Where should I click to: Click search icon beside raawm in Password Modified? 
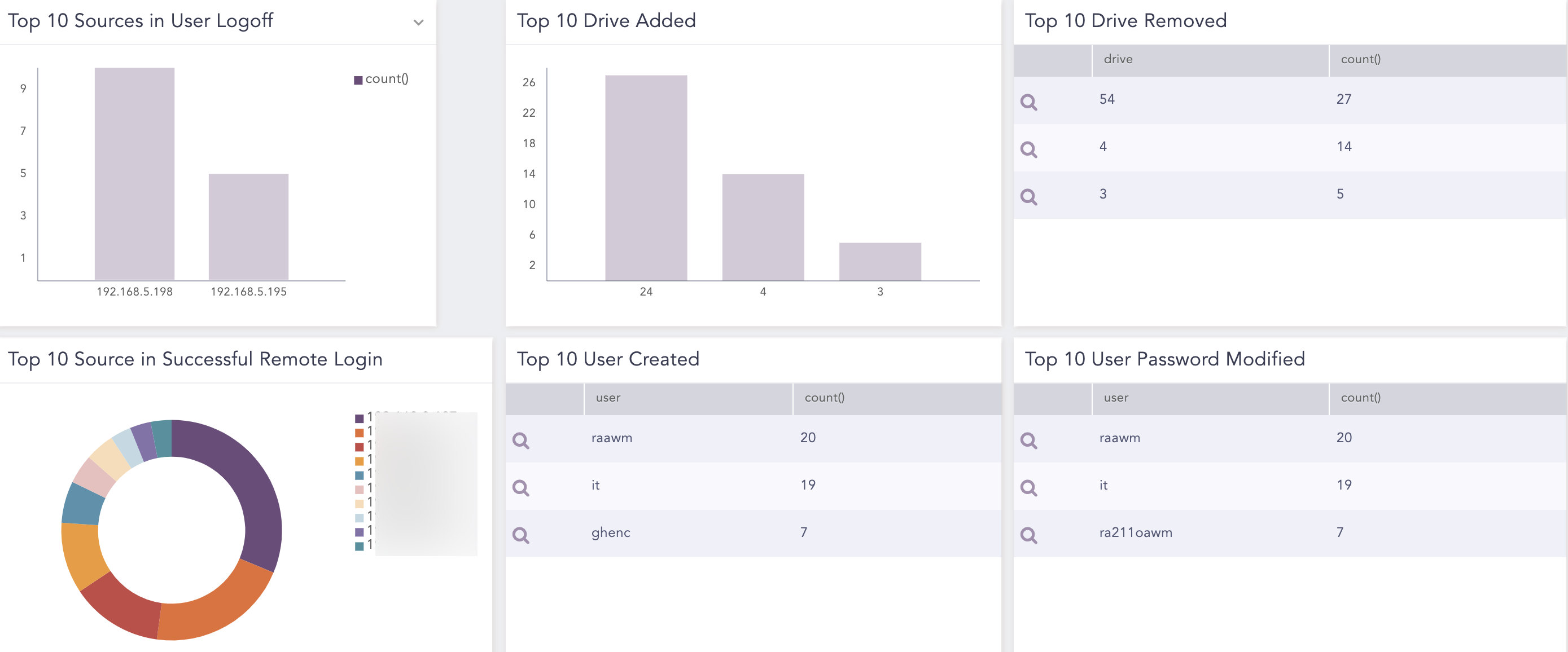tap(1028, 440)
